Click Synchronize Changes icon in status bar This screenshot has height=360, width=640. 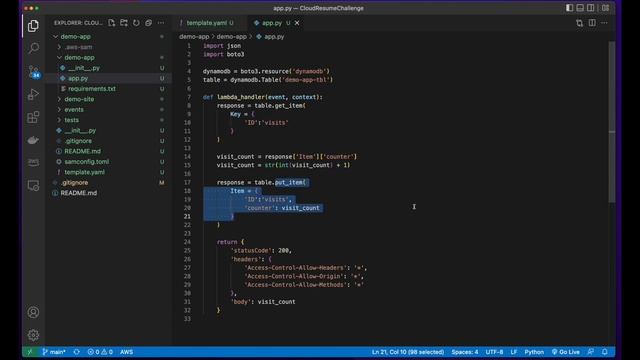tap(76, 352)
